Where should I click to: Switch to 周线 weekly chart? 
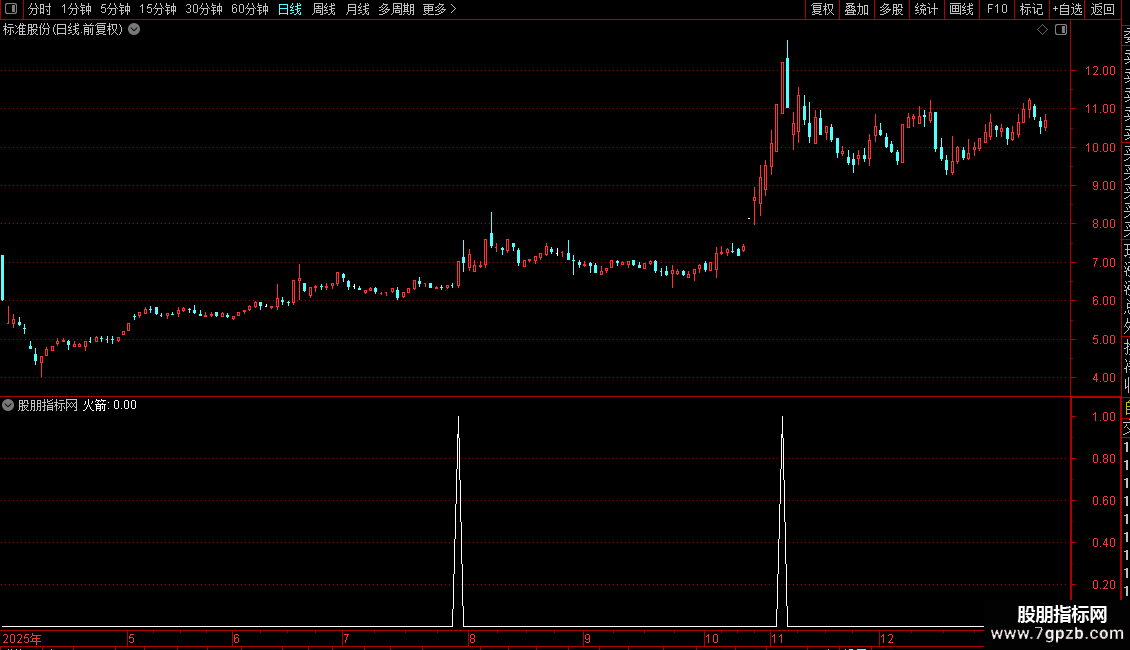point(324,9)
